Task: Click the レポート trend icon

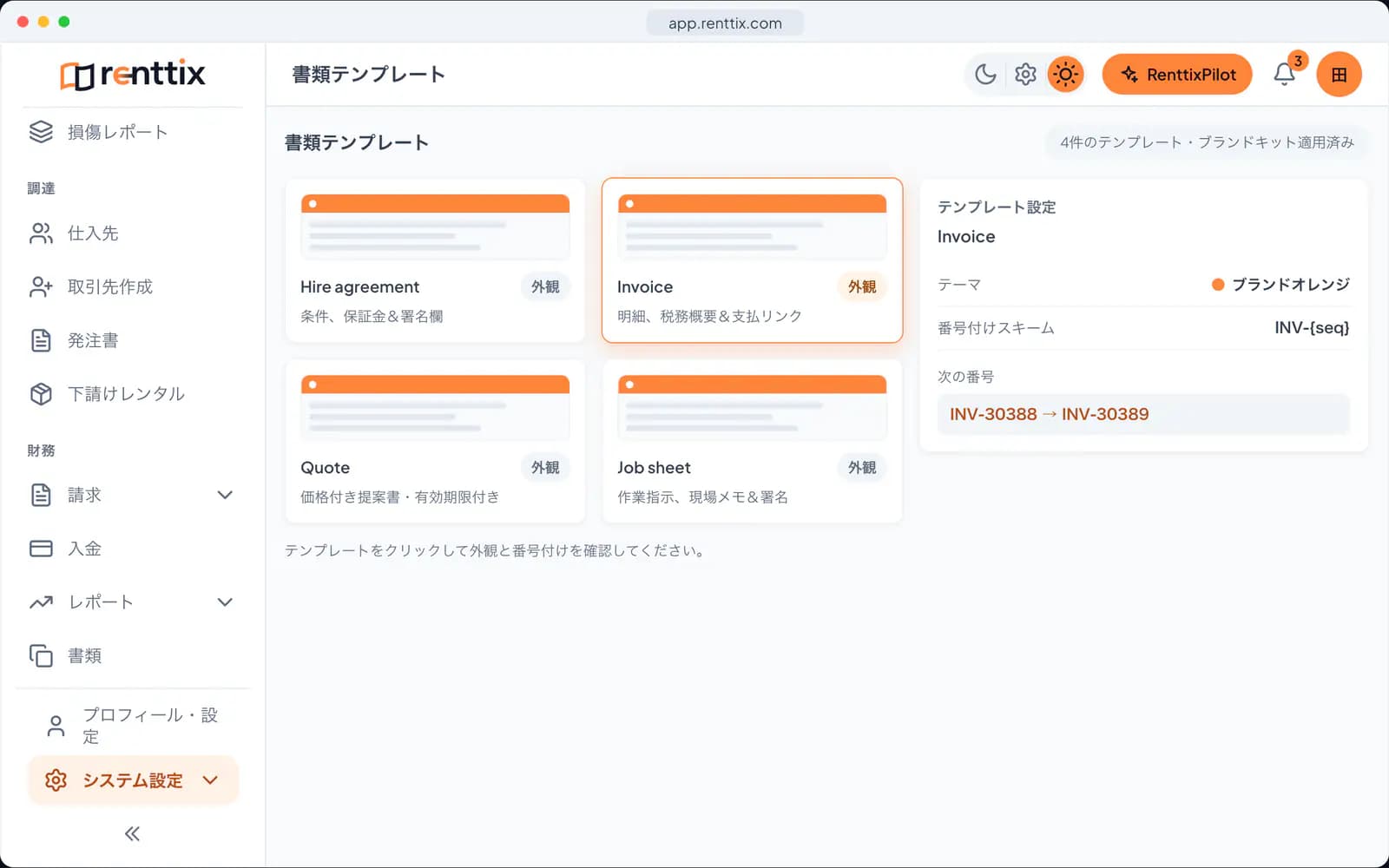Action: pyautogui.click(x=41, y=602)
